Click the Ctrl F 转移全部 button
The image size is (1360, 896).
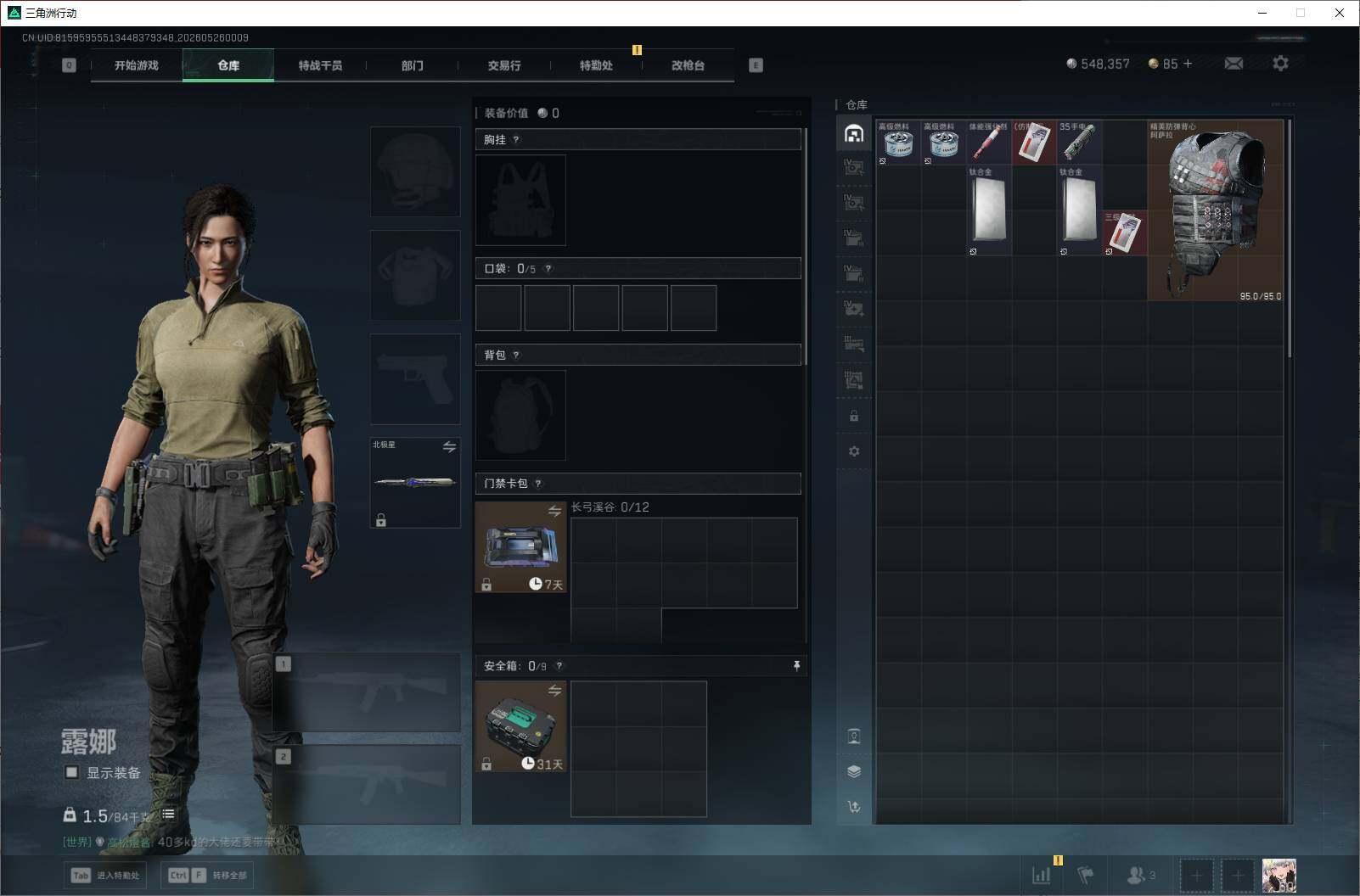[208, 875]
